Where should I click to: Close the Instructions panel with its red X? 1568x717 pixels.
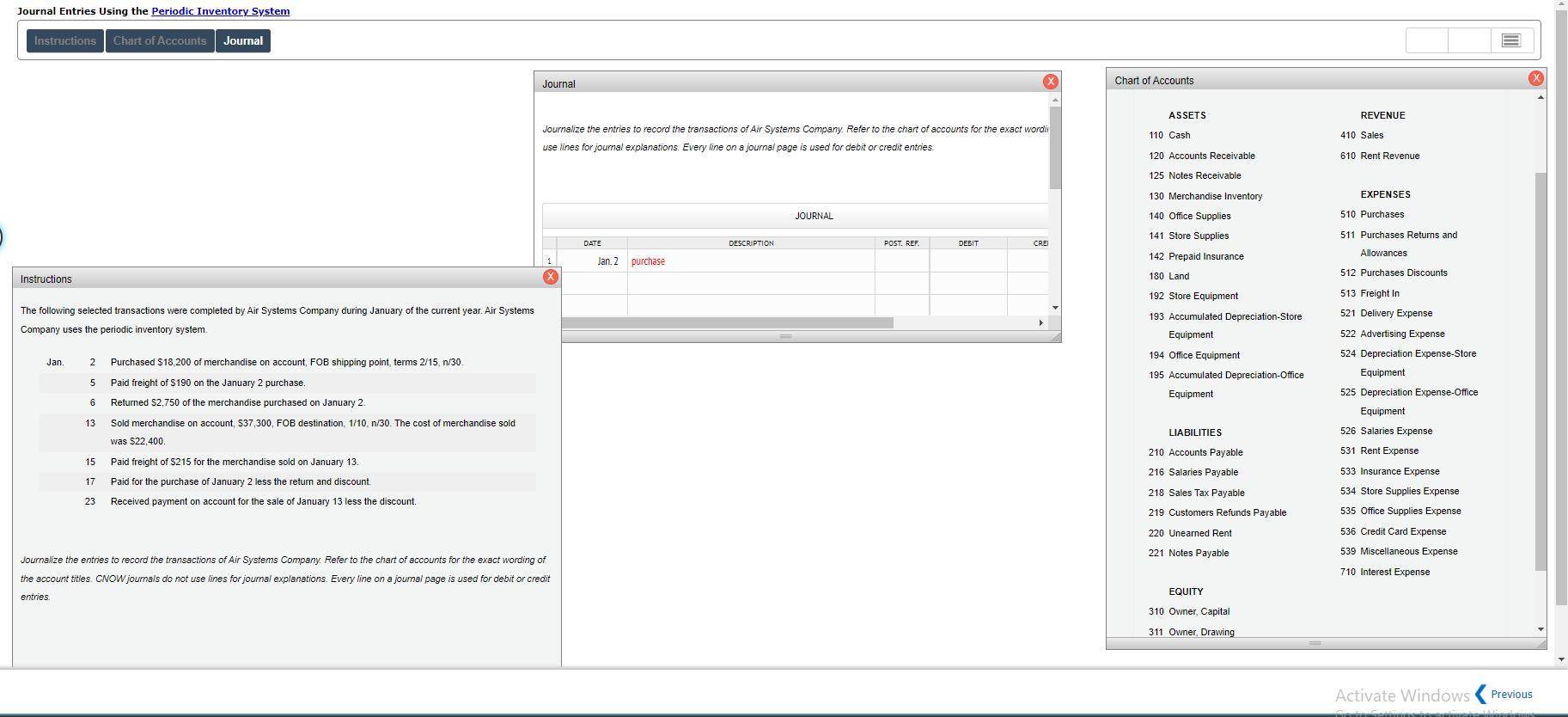[551, 277]
